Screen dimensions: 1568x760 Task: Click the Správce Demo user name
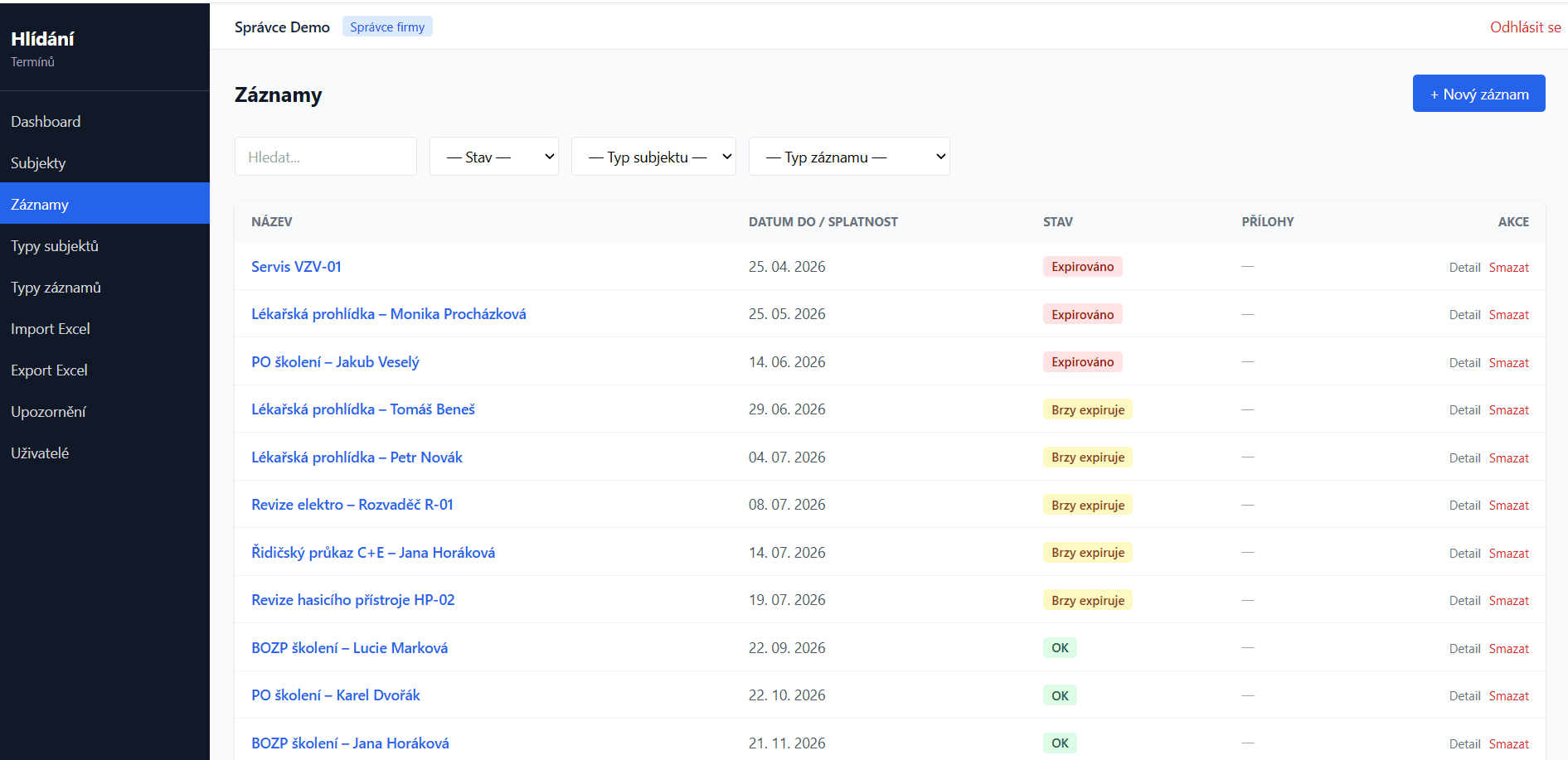[282, 27]
